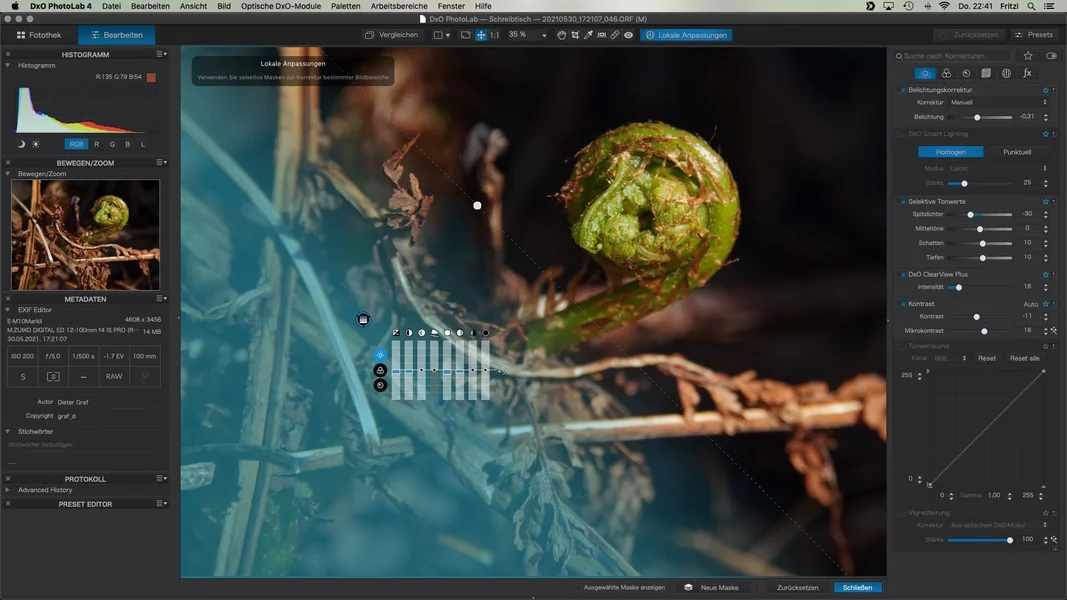The width and height of the screenshot is (1067, 600).
Task: Open the Paletten menu
Action: [x=346, y=6]
